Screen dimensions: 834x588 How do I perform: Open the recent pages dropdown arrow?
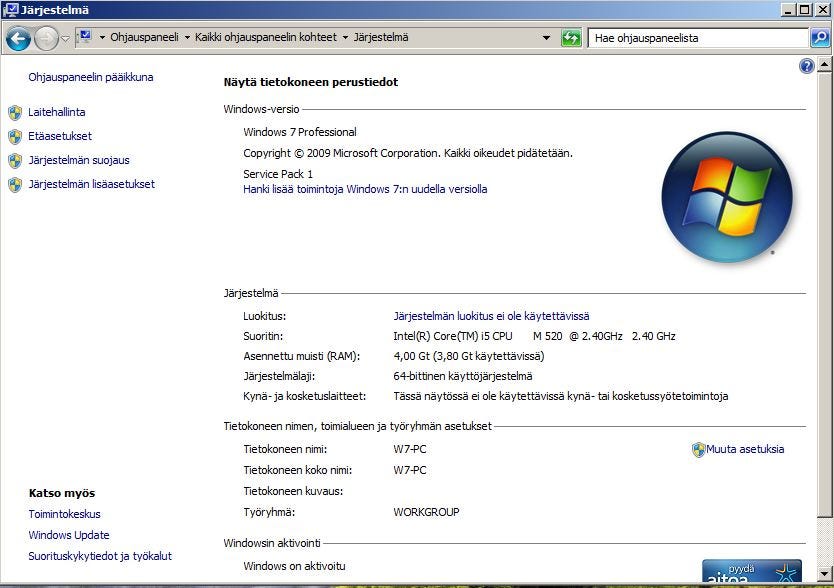point(66,39)
